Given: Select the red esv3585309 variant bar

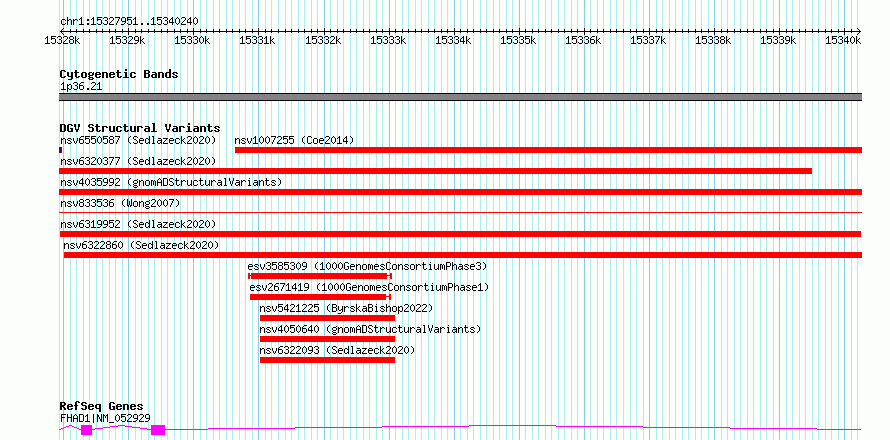Looking at the screenshot, I should [x=320, y=276].
